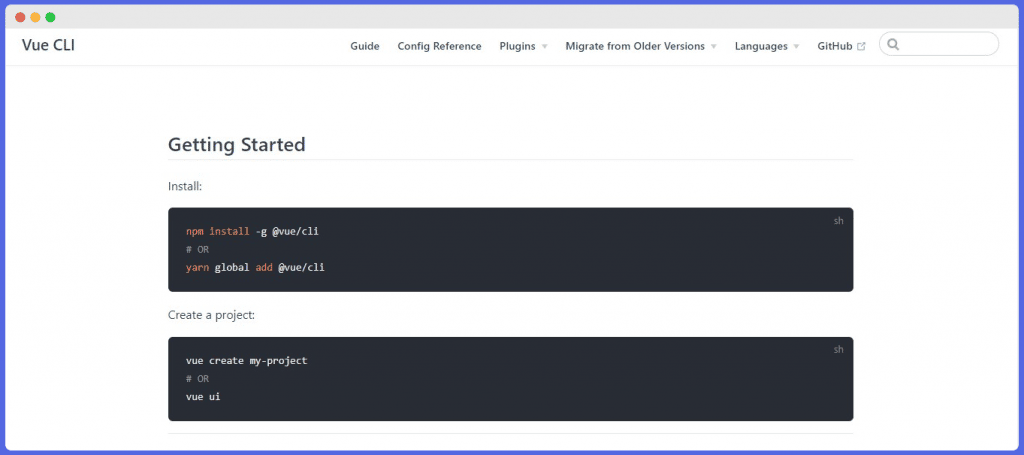
Task: Click the red close window button
Action: coord(20,17)
